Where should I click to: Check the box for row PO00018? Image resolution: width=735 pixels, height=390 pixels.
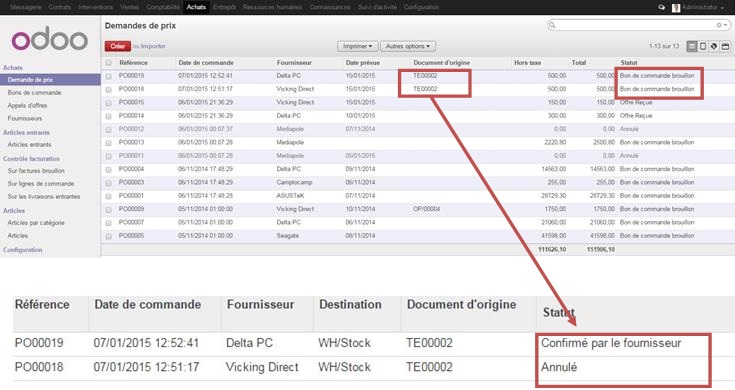coord(109,89)
